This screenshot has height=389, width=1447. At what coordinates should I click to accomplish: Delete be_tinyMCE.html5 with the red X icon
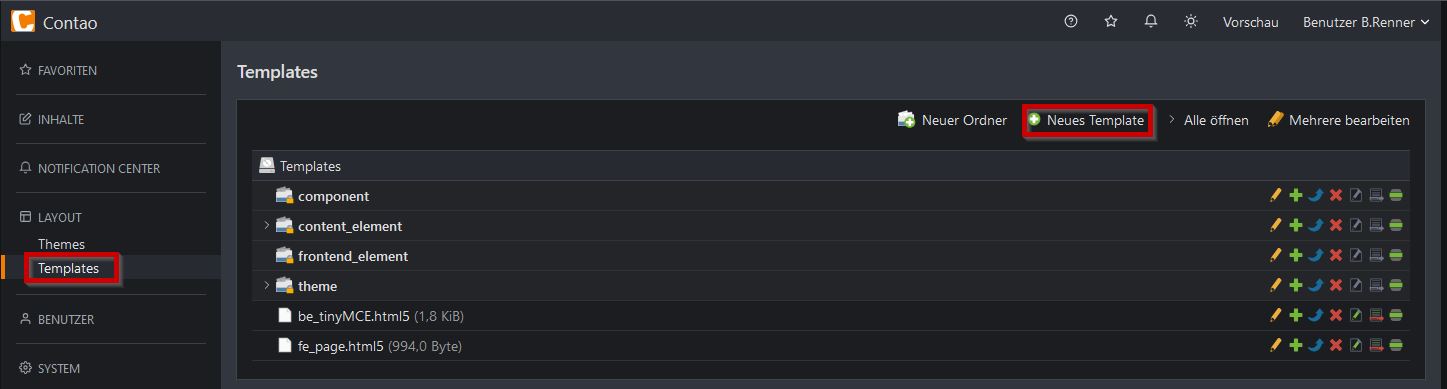coord(1336,316)
